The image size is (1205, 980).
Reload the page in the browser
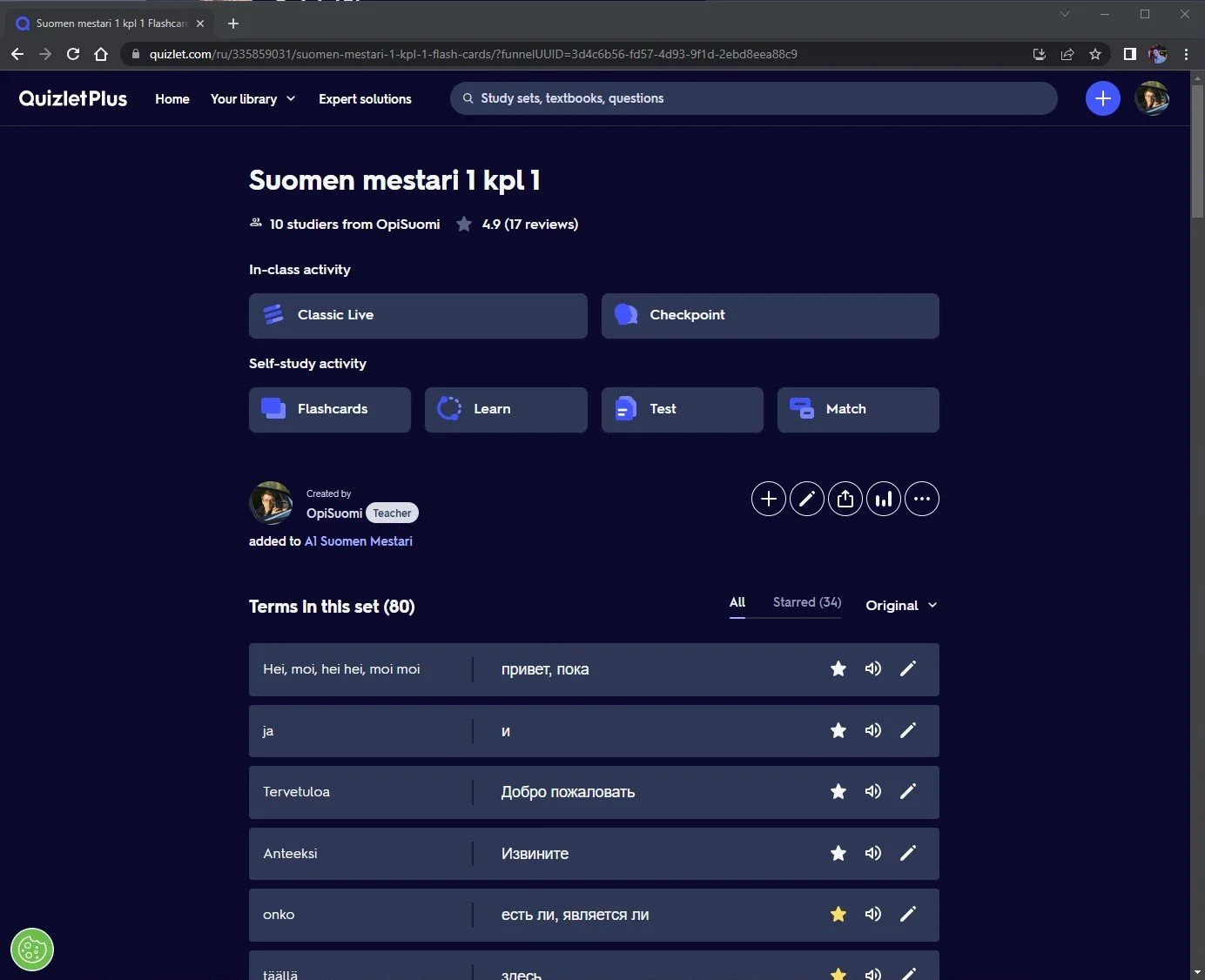click(x=73, y=54)
